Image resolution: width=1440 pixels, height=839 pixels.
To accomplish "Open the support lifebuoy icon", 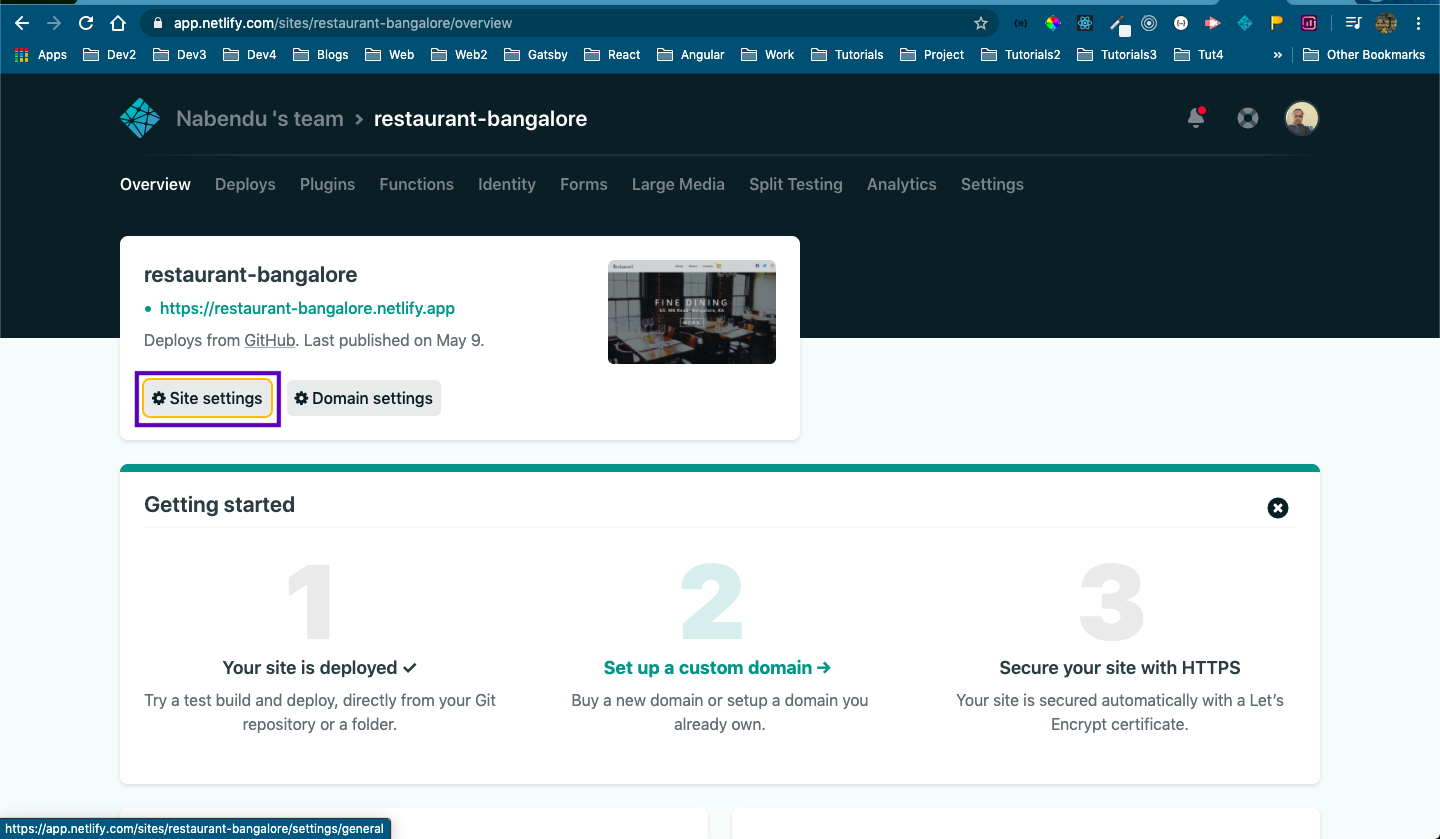I will [x=1248, y=119].
